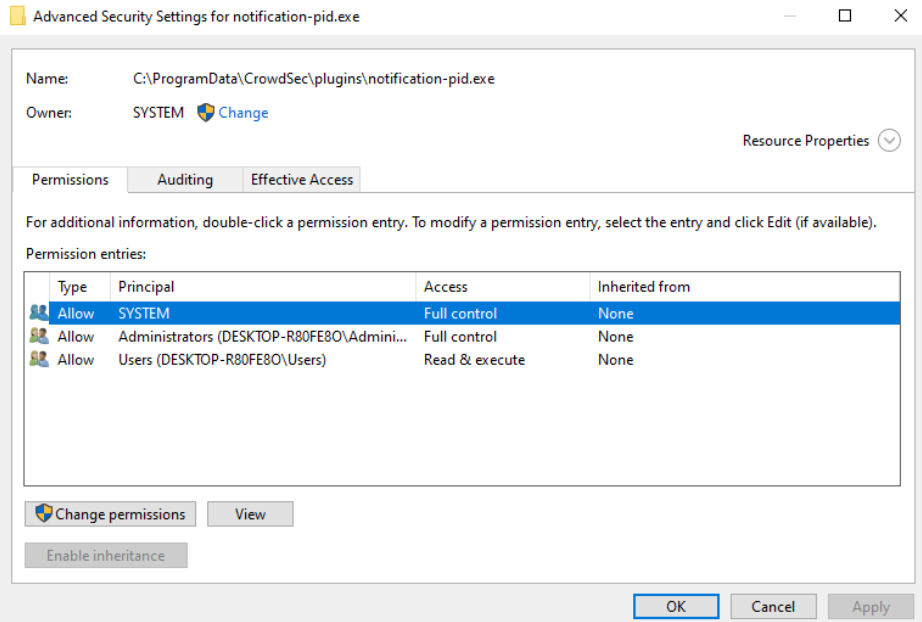Maximize the Advanced Security Settings window

click(844, 16)
